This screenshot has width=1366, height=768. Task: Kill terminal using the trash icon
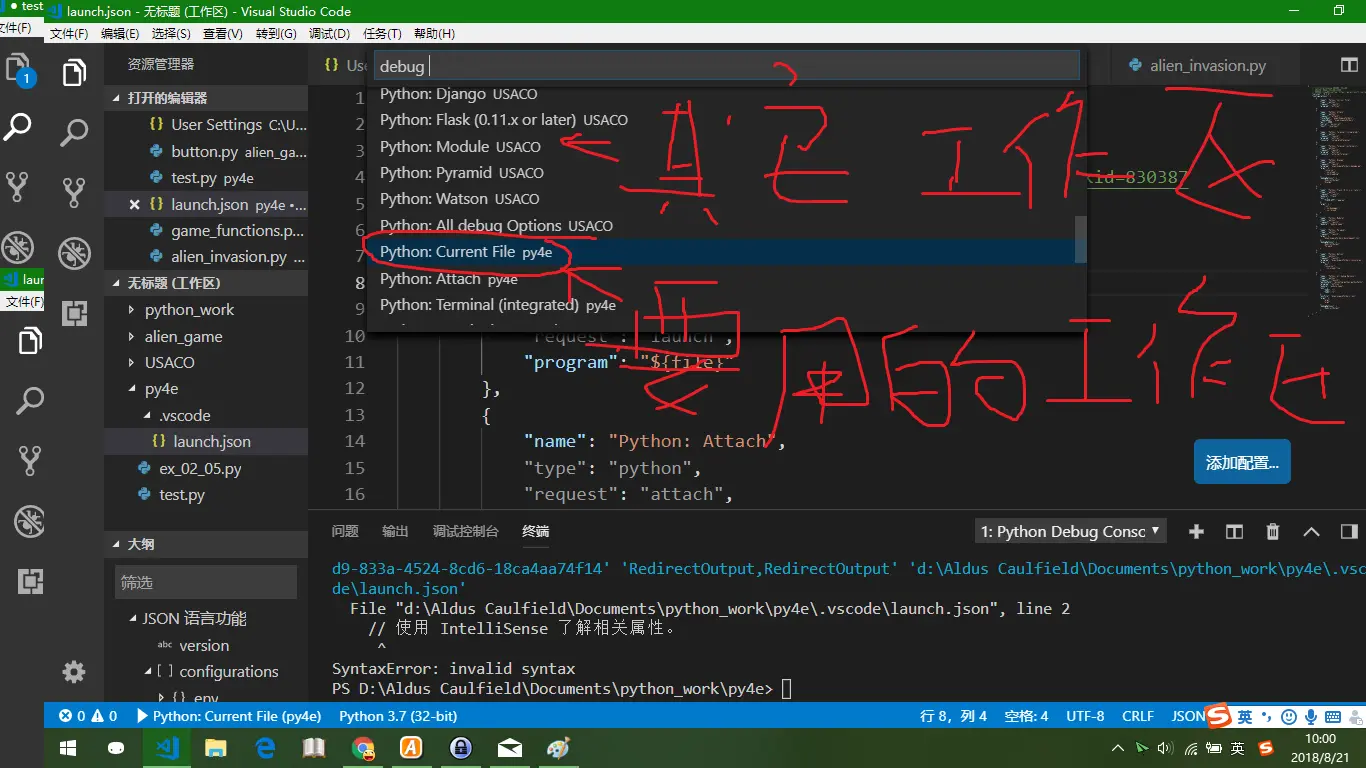pos(1273,532)
